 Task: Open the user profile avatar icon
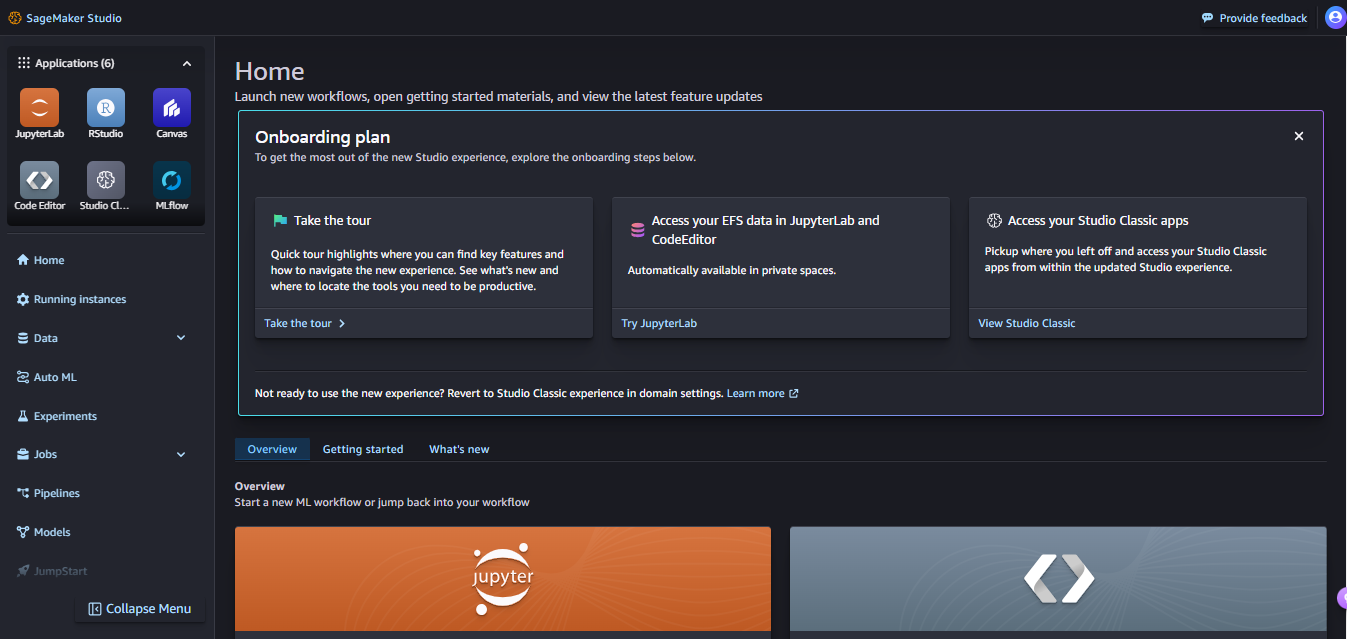coord(1334,18)
